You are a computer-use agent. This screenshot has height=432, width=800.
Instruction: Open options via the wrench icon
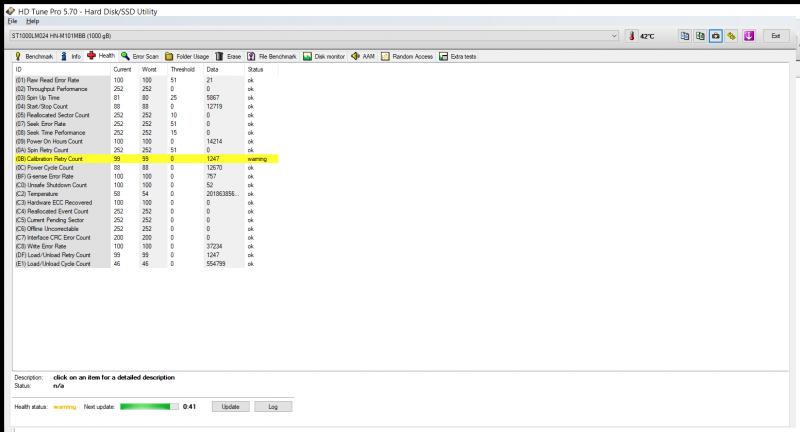(x=732, y=36)
